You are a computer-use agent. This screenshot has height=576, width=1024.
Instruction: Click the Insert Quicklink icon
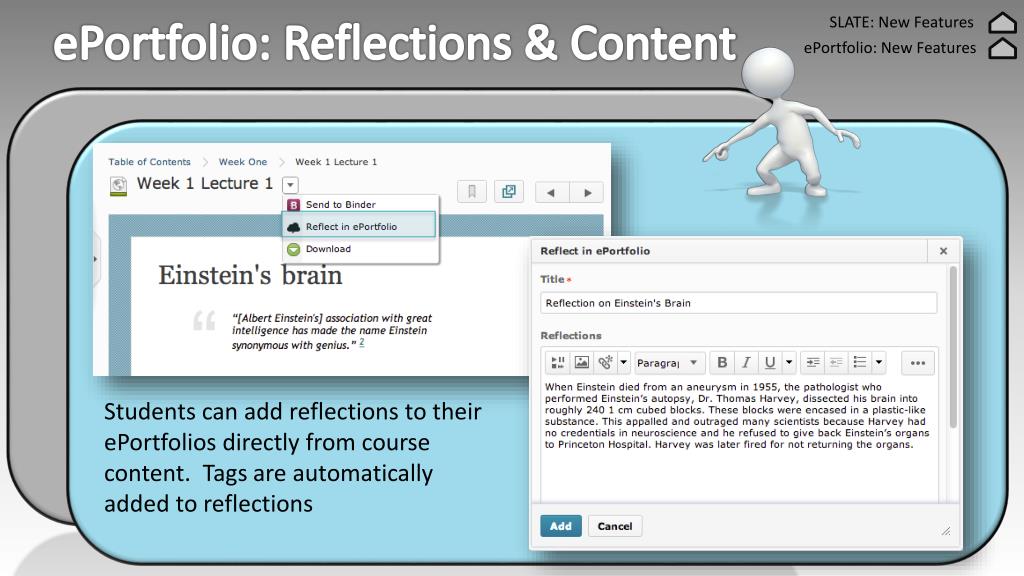tap(605, 362)
